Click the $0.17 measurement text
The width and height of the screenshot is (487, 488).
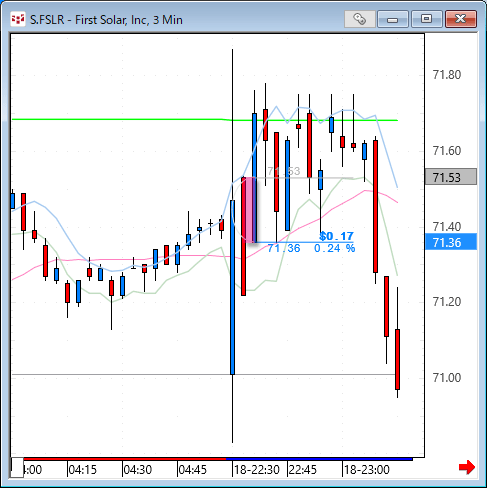click(x=336, y=236)
